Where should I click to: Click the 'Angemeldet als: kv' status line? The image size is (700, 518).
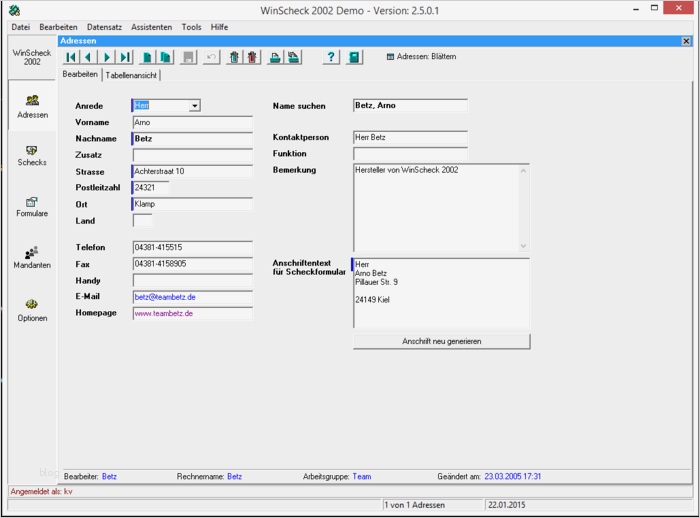tap(41, 492)
